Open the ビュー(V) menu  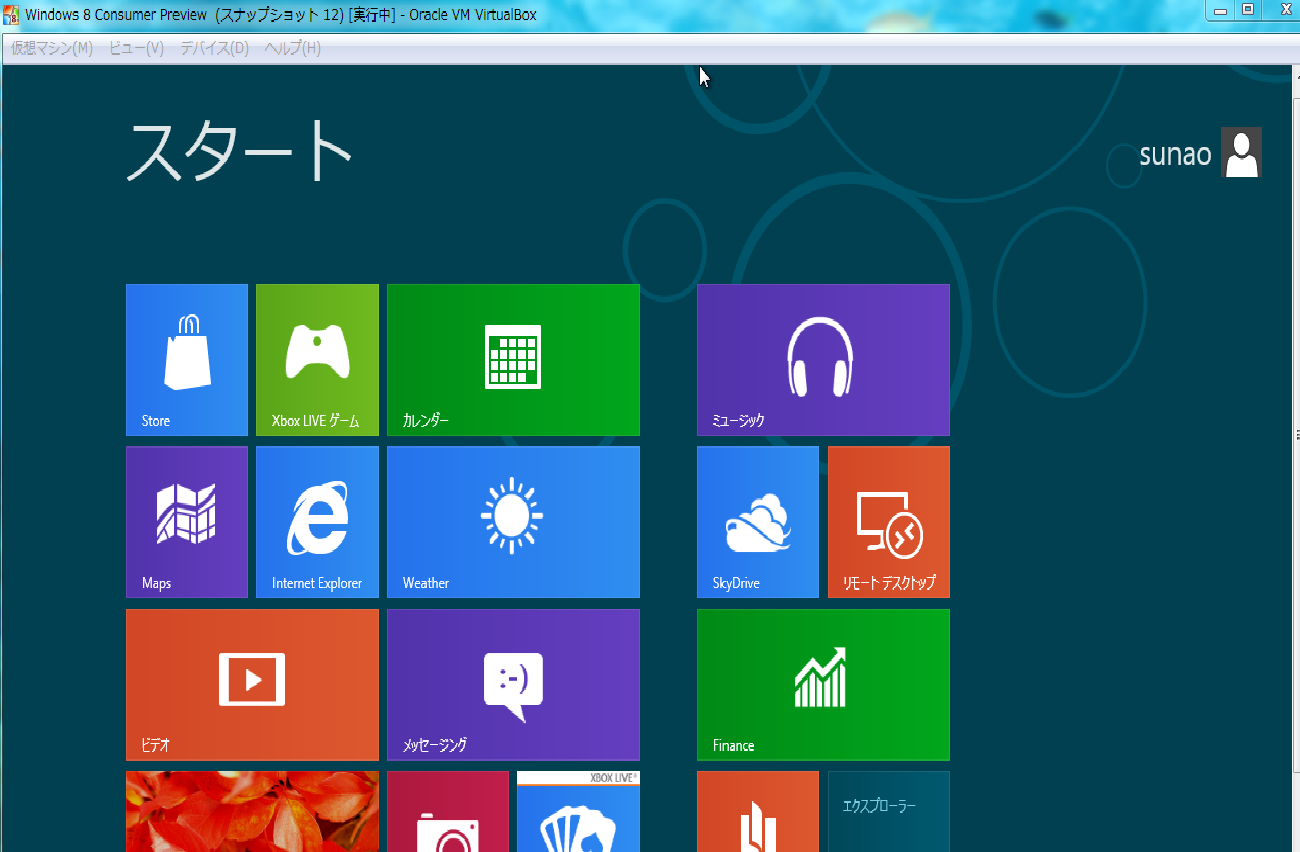(136, 48)
